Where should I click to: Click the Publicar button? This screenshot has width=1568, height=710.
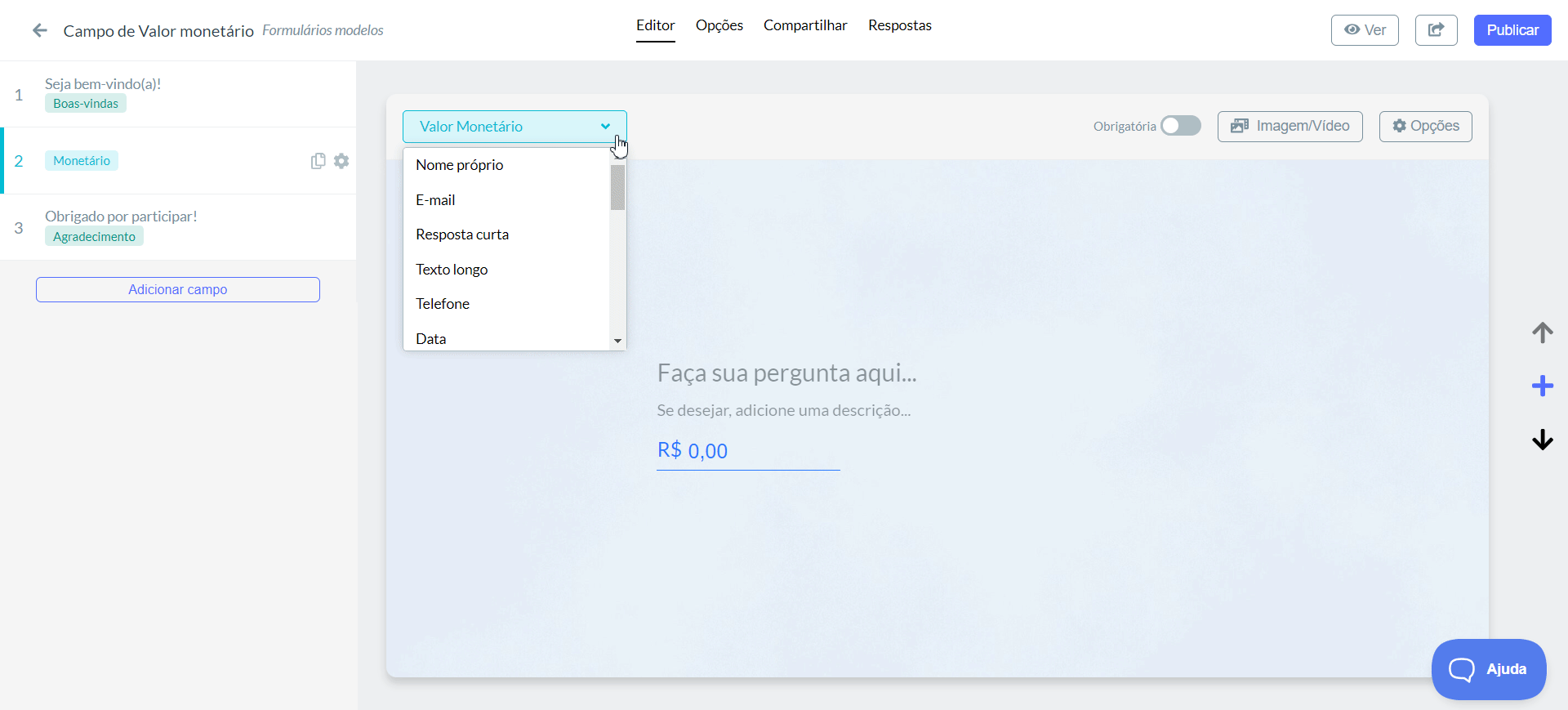coord(1512,30)
